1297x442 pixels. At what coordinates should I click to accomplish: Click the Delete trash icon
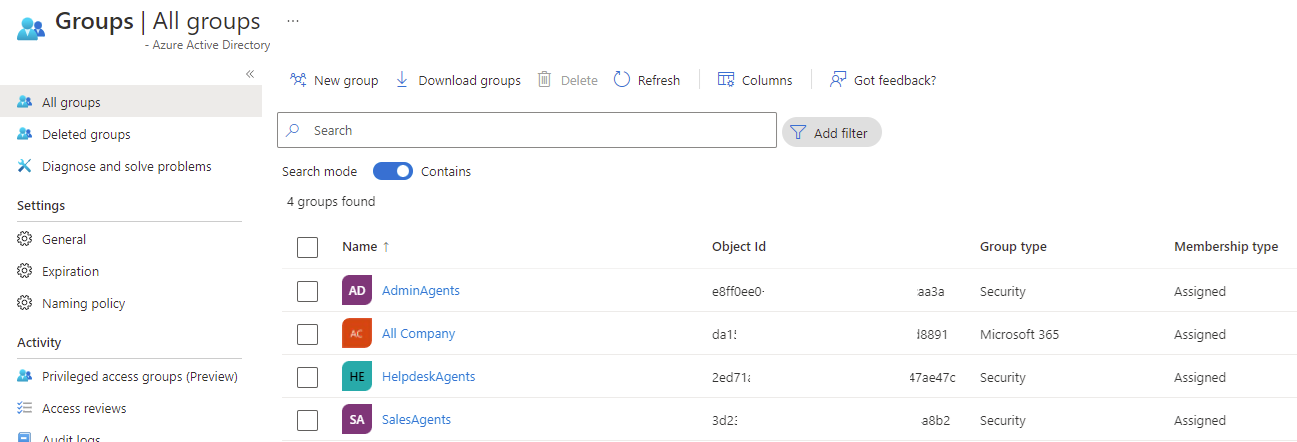tap(545, 80)
